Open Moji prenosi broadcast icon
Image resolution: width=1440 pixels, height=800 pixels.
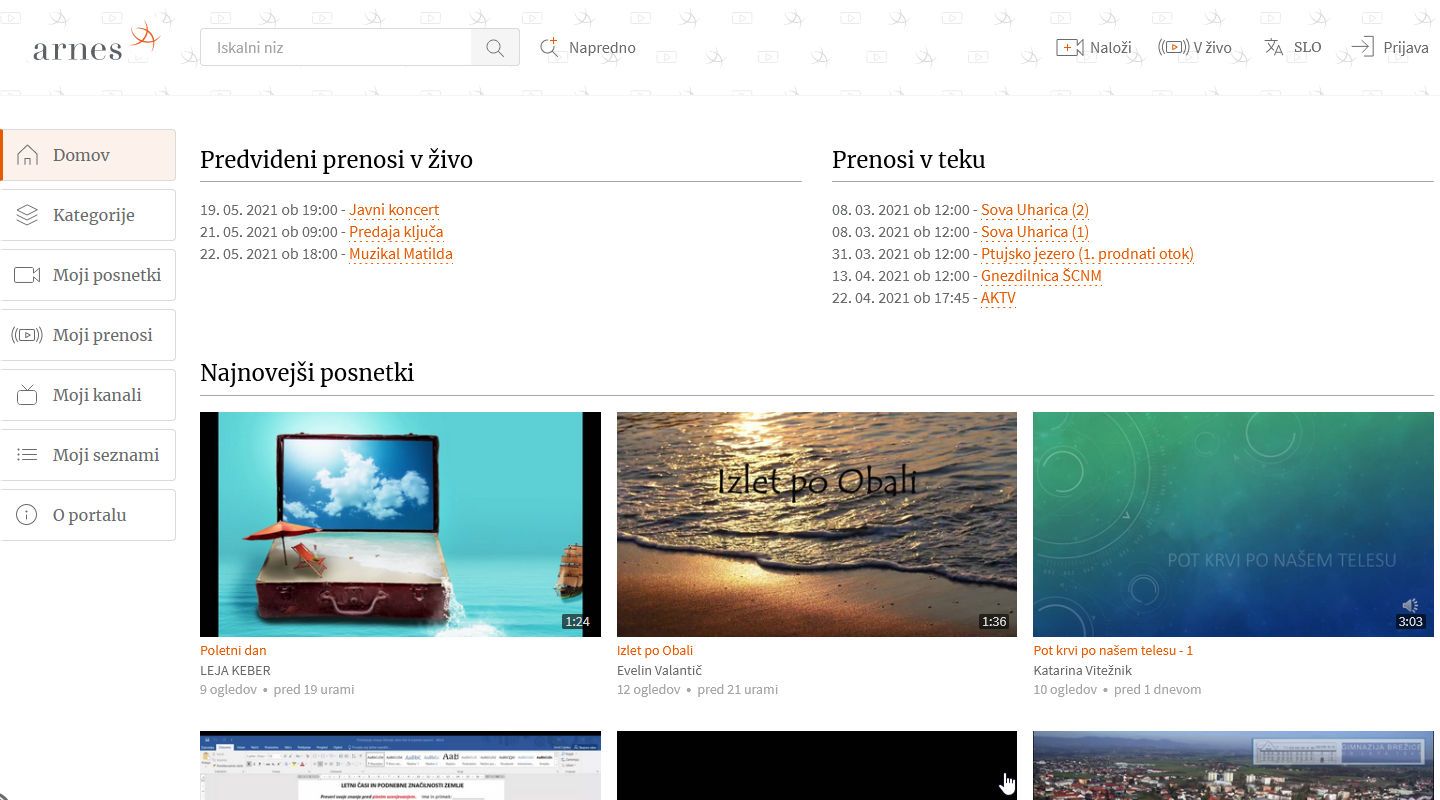27,334
